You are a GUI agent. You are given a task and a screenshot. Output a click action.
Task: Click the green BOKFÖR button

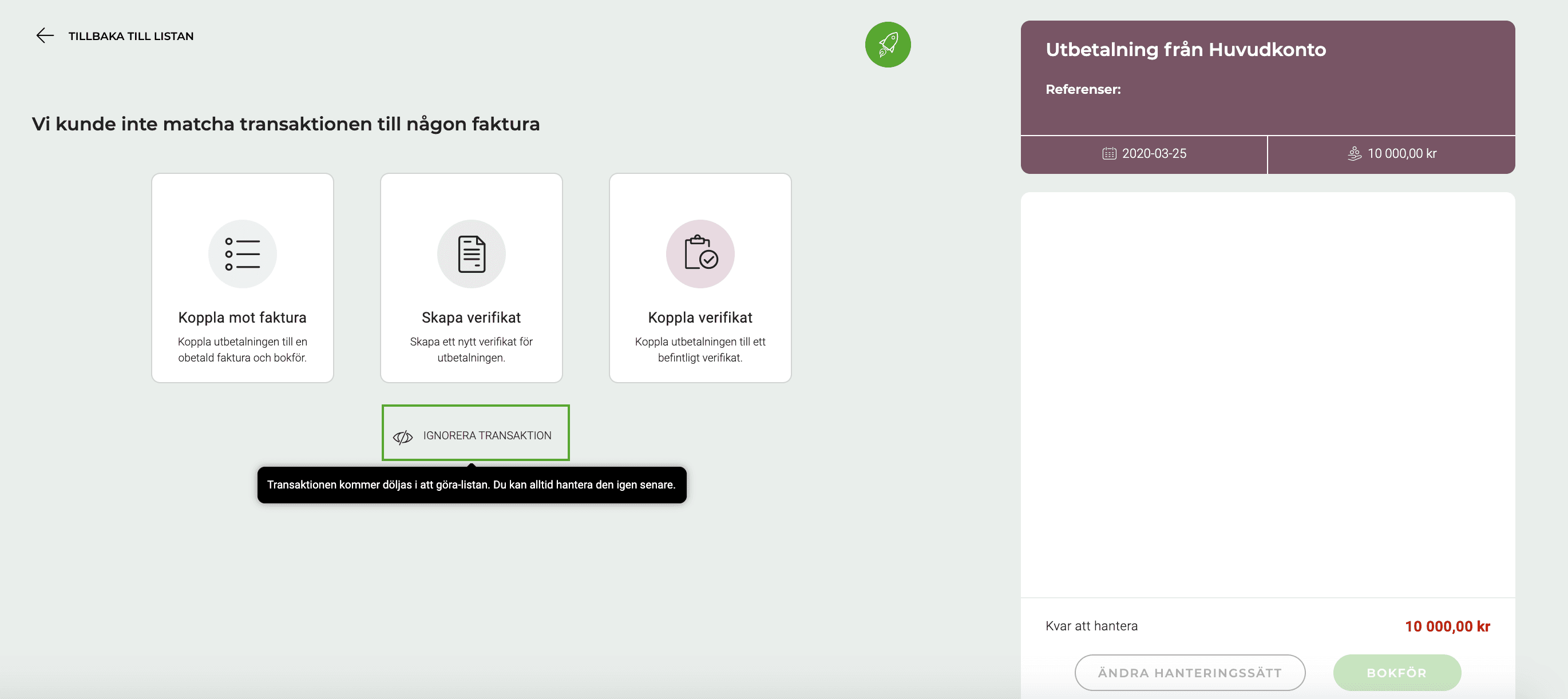(x=1396, y=672)
